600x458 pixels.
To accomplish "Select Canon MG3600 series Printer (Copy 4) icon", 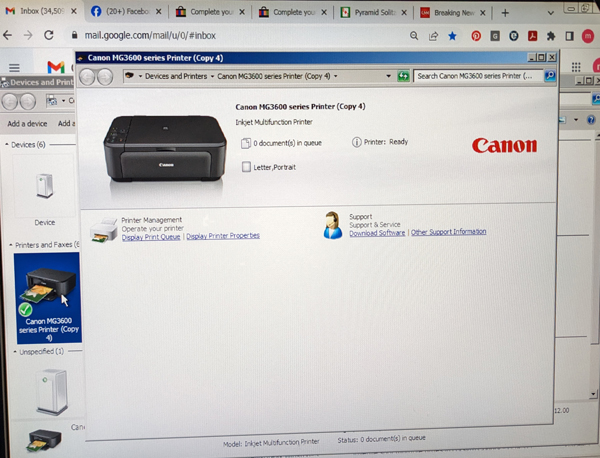I will (x=48, y=298).
